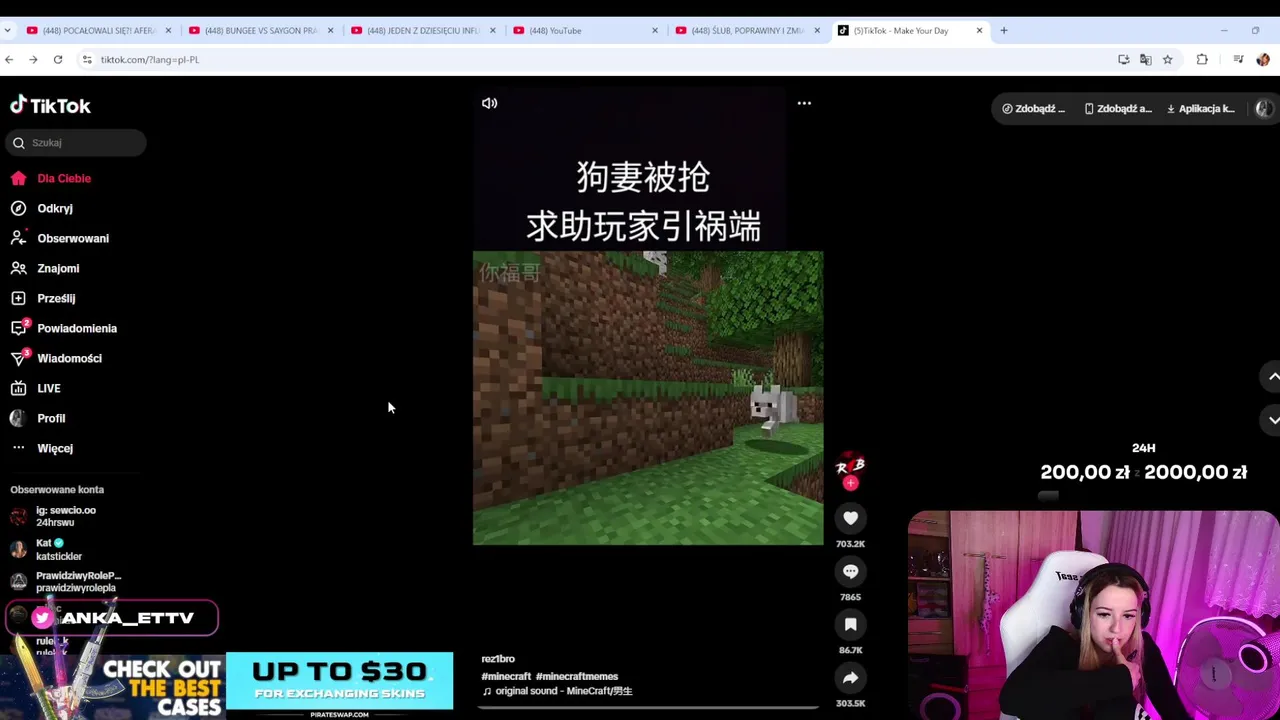Click the video progress bar
Viewport: 1280px width, 720px height.
point(648,707)
